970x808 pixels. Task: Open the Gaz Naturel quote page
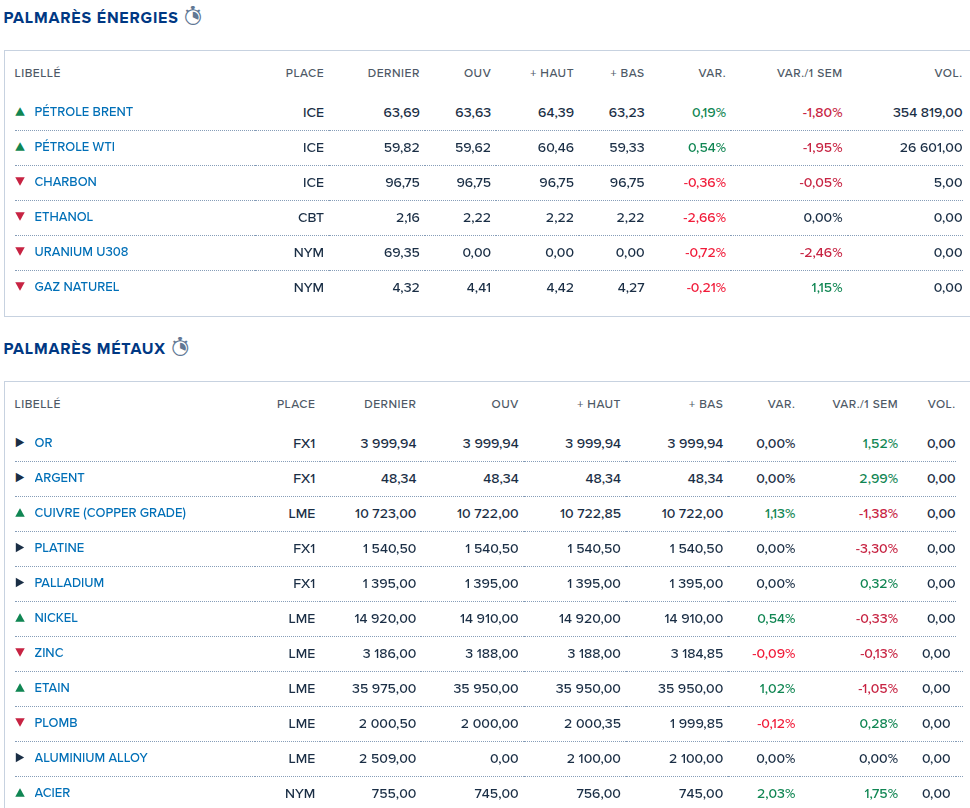[x=76, y=287]
